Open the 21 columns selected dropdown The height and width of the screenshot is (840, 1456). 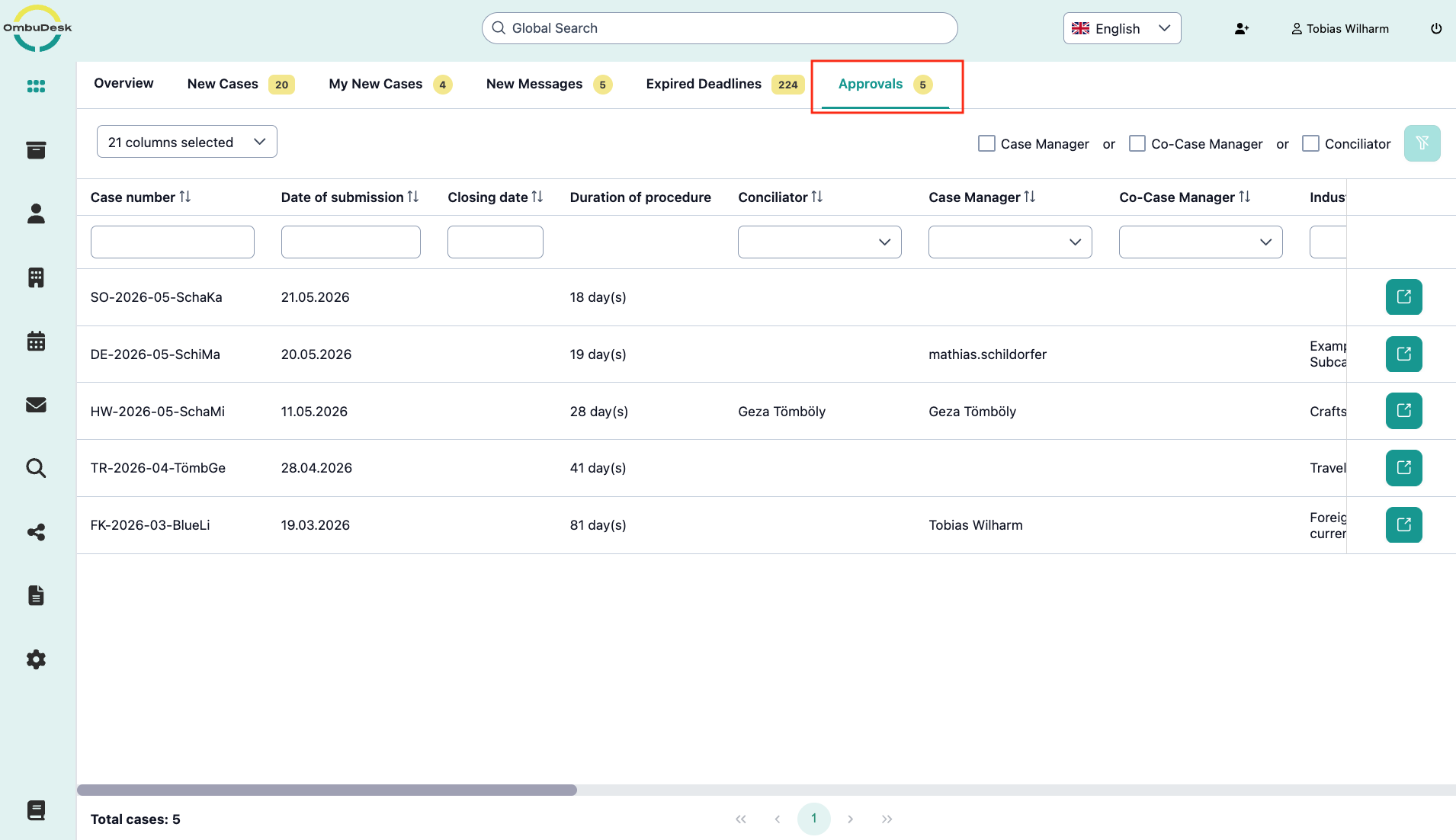coord(187,142)
